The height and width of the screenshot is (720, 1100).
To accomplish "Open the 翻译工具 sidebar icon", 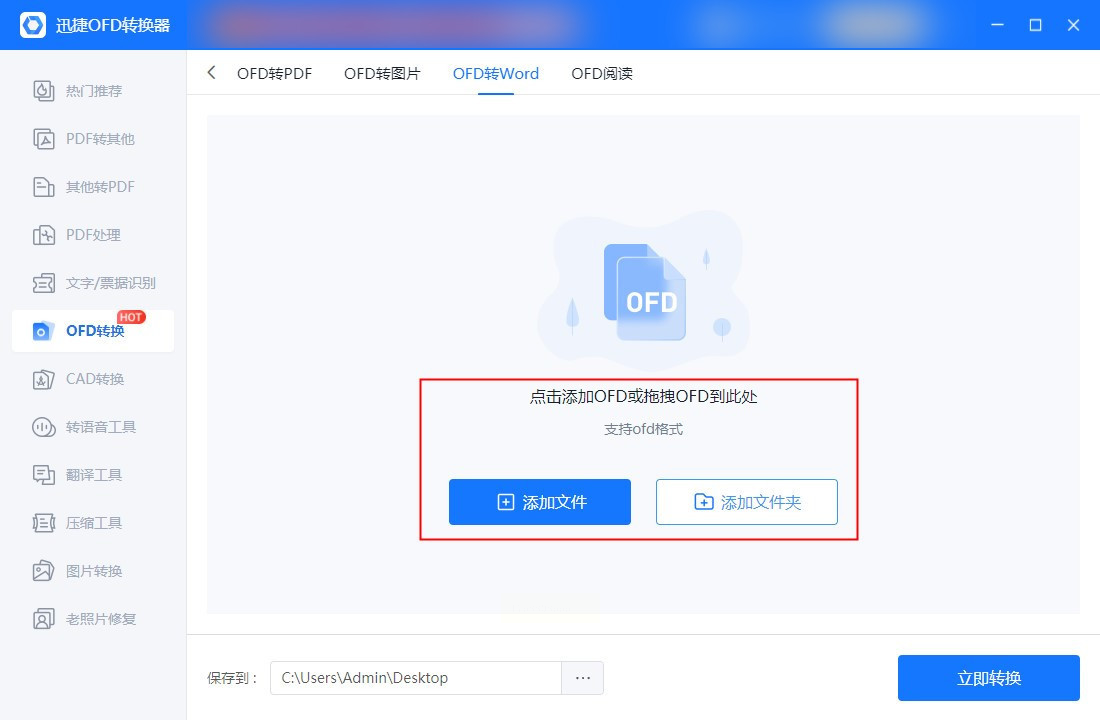I will pos(43,475).
